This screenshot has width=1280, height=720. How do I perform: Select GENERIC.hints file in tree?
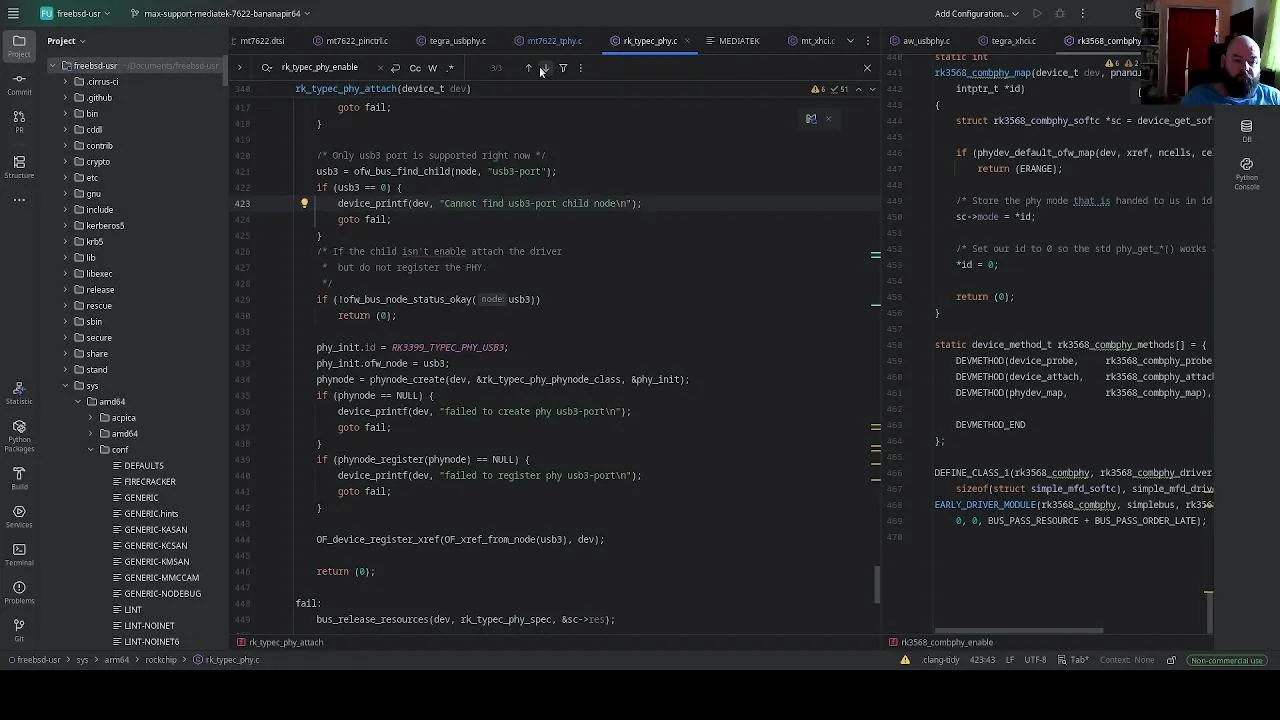[x=150, y=514]
